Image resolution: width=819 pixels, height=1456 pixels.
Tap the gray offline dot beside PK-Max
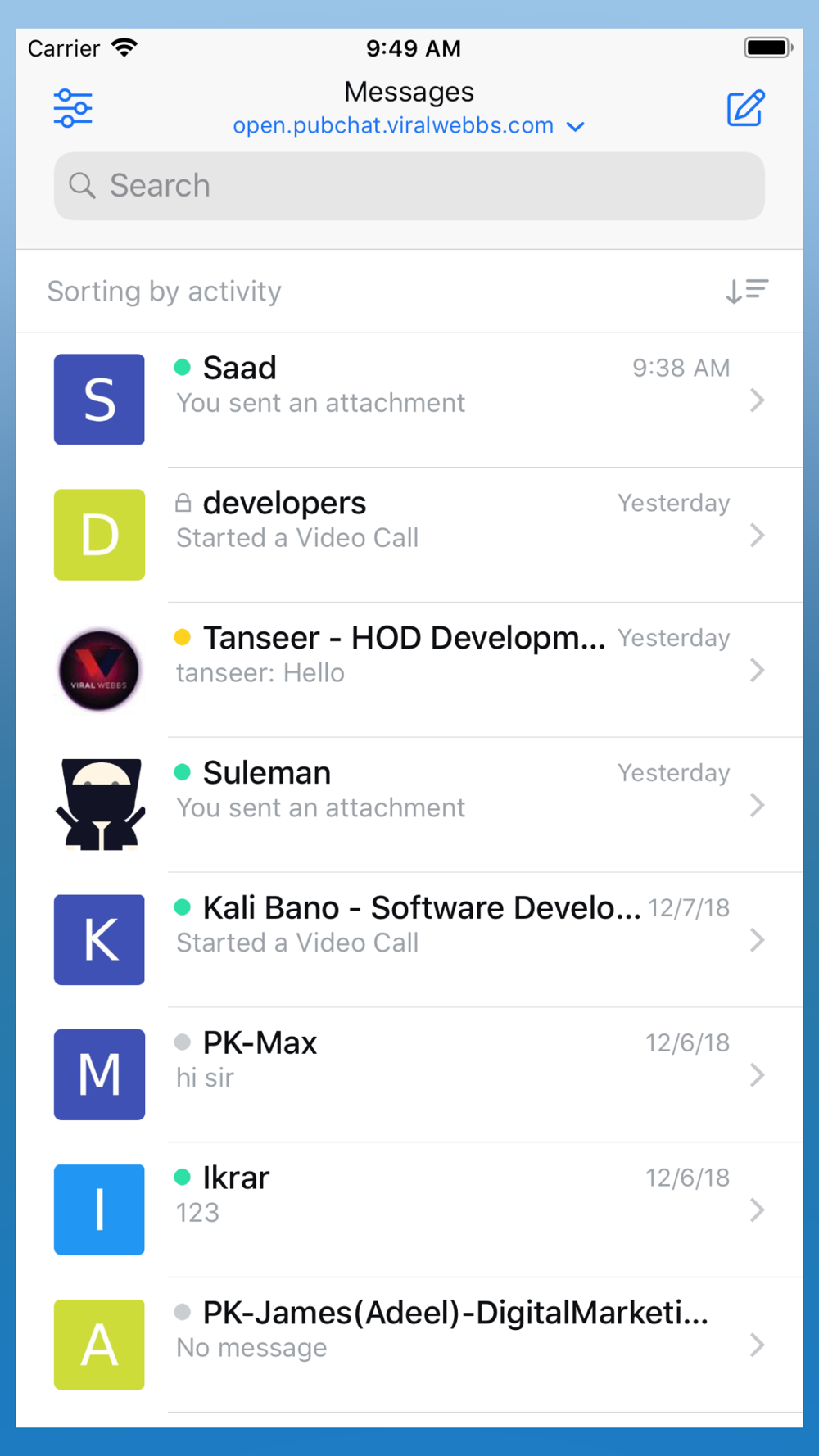coord(183,1042)
